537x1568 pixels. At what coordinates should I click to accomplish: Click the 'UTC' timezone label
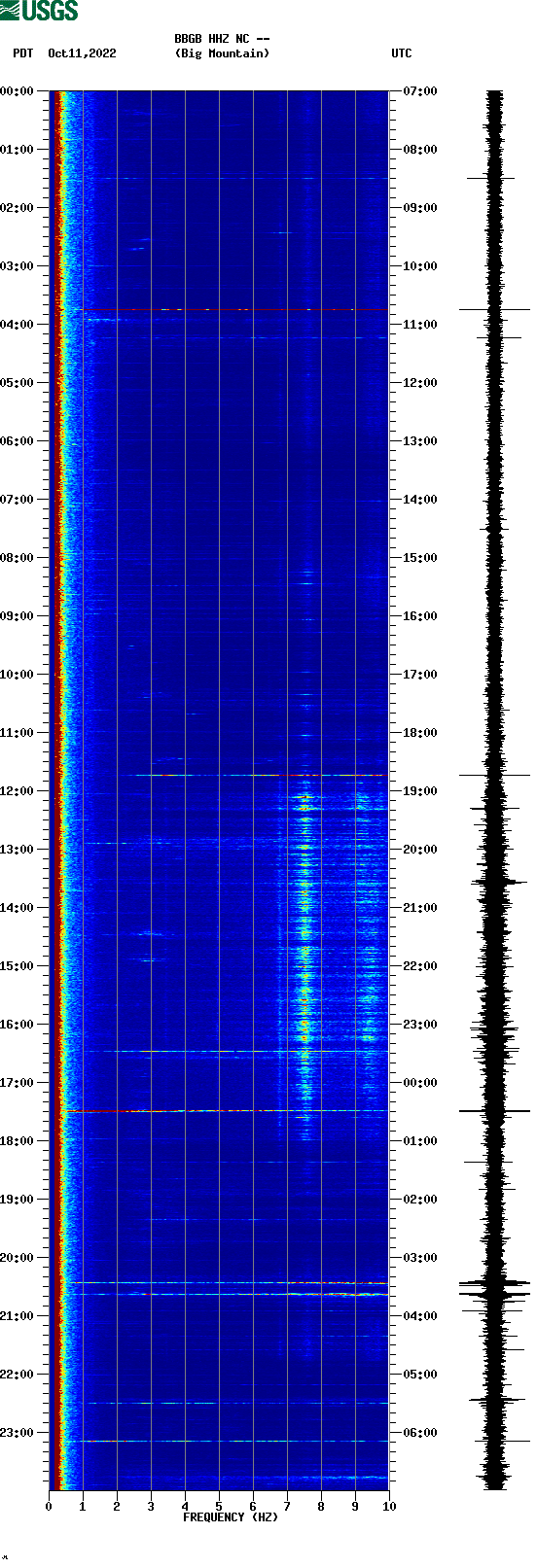(x=402, y=53)
